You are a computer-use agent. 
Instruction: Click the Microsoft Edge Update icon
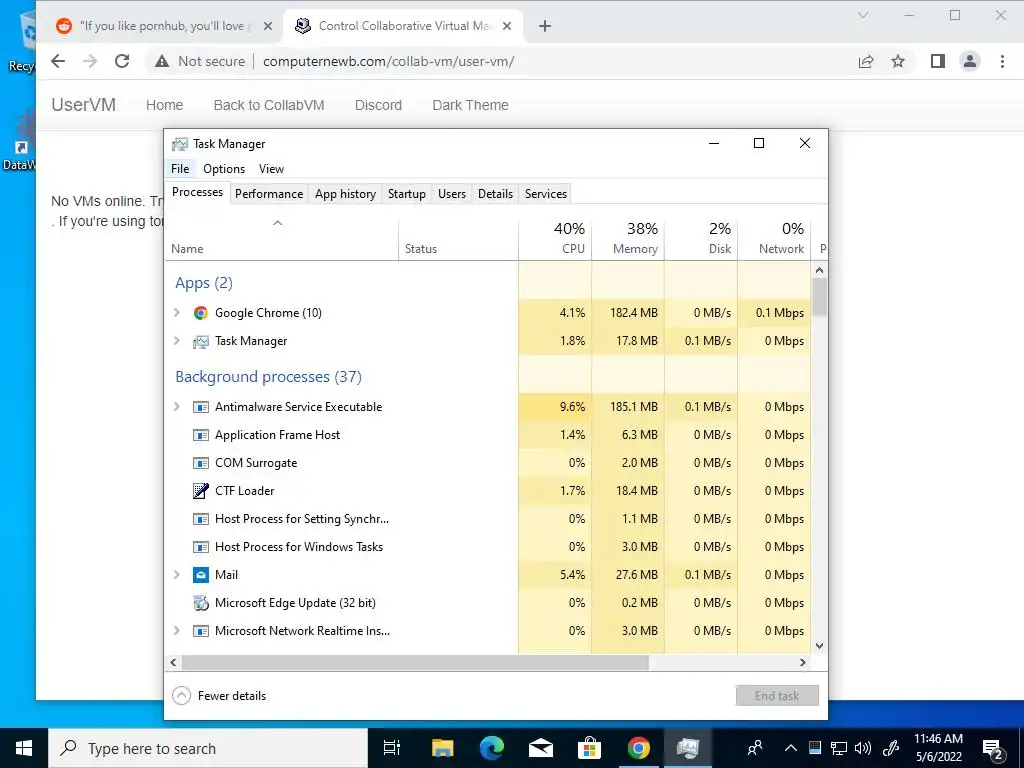tap(200, 603)
